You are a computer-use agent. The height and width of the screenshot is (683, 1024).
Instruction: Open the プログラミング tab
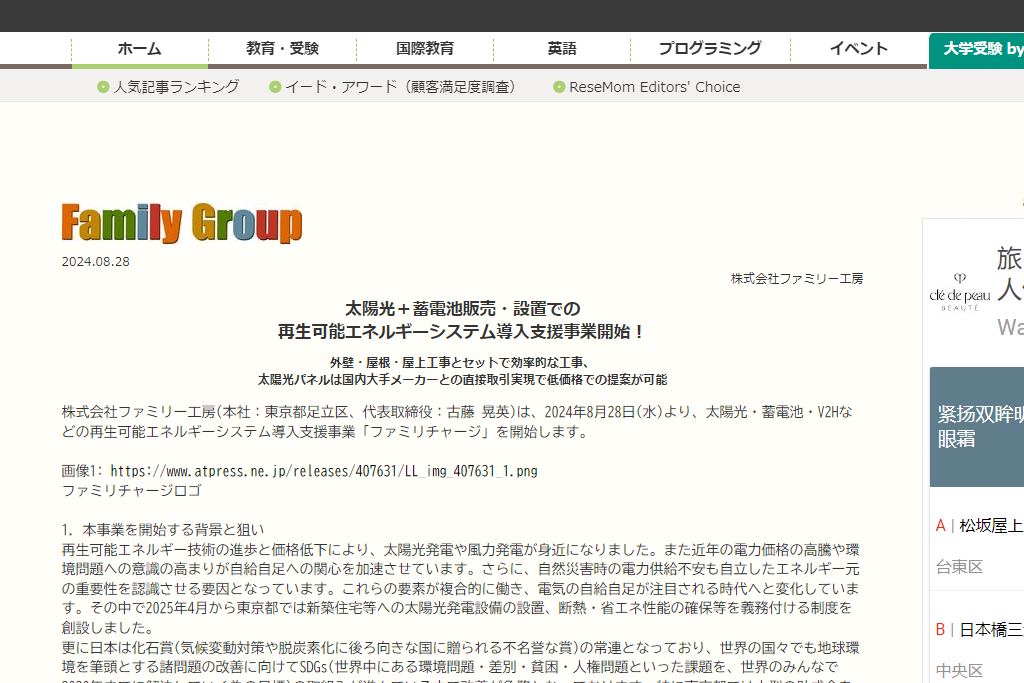click(710, 49)
